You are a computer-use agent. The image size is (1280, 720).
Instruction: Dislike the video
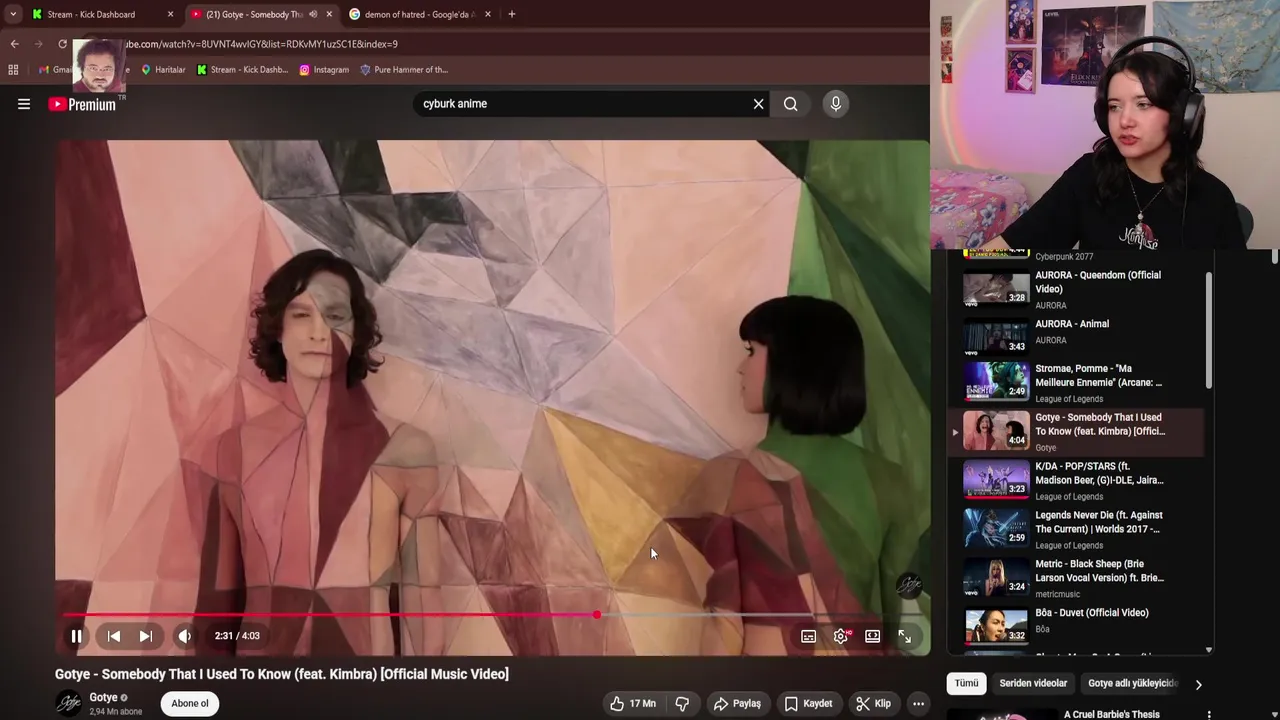tap(682, 704)
